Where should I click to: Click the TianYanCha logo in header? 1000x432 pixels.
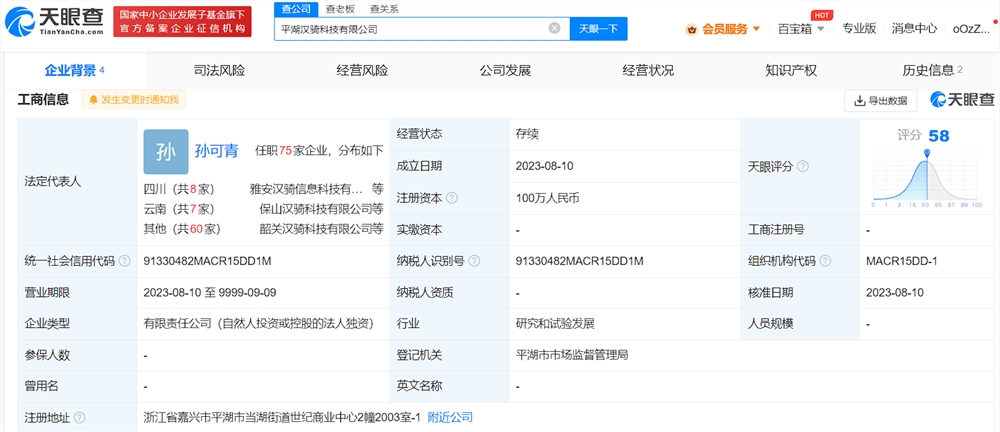(x=54, y=20)
